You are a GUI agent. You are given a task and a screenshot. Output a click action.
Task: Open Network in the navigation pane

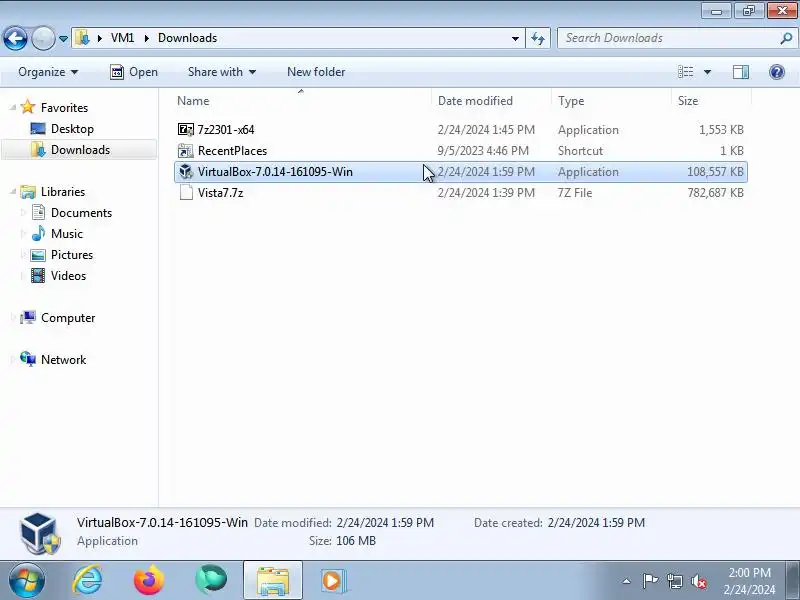coord(63,359)
